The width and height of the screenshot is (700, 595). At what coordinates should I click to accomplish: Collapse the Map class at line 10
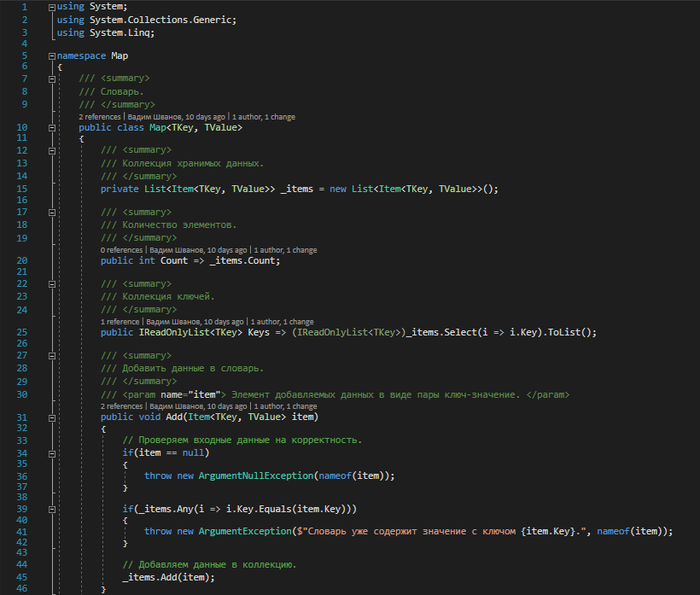tap(52, 128)
